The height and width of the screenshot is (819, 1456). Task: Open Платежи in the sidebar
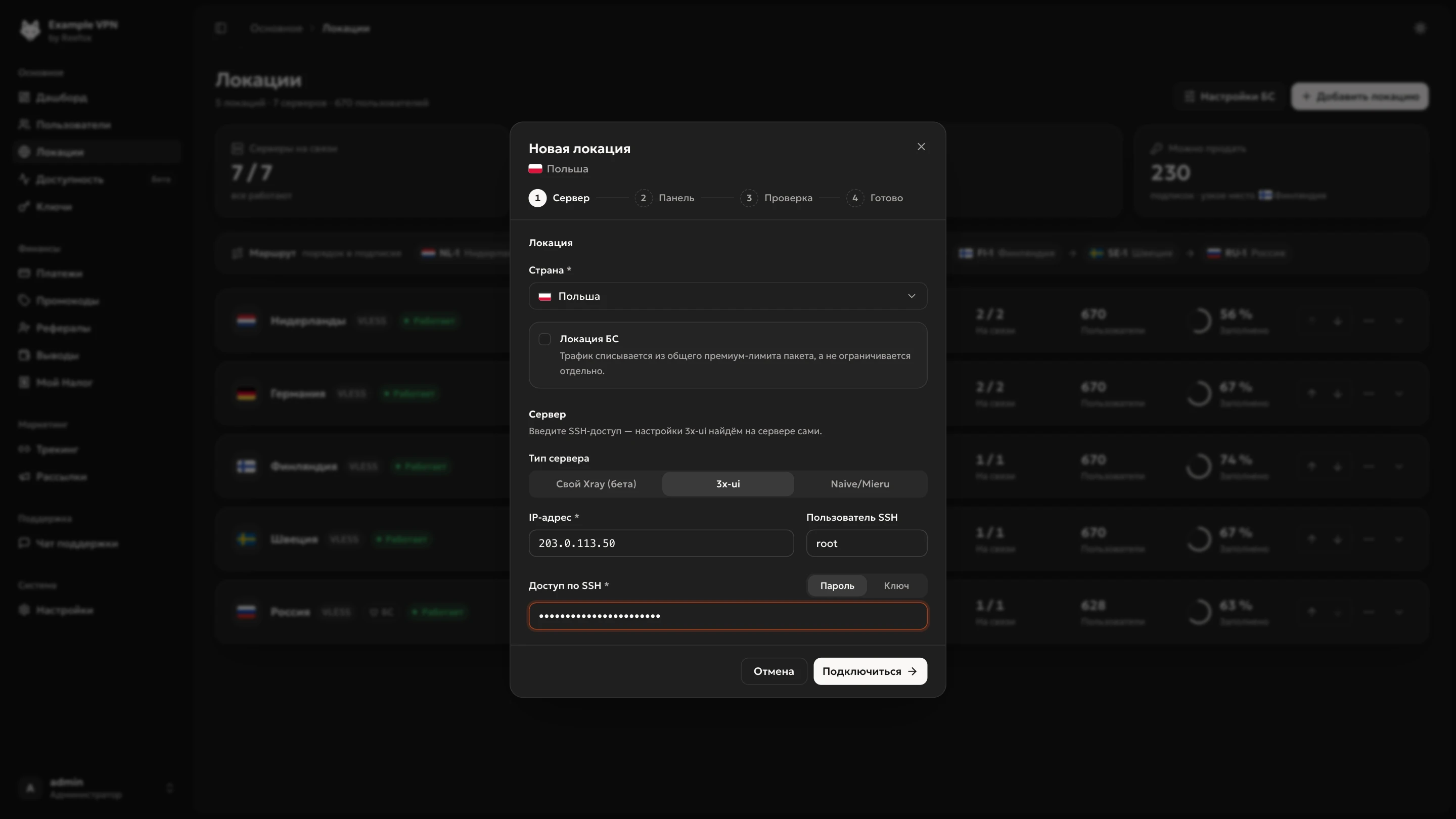pos(97,273)
